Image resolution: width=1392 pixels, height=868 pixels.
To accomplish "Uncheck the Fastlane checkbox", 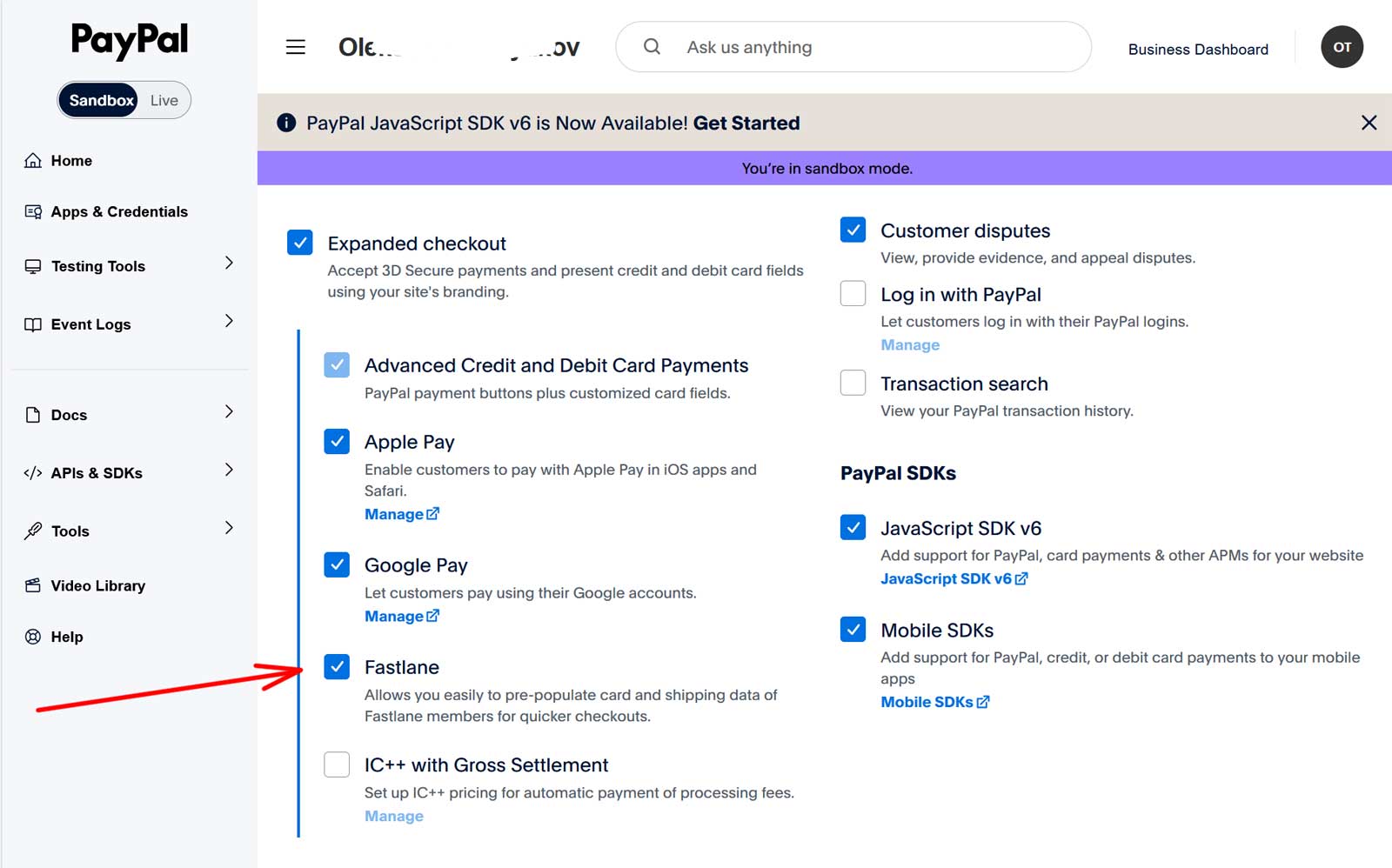I will (x=337, y=667).
